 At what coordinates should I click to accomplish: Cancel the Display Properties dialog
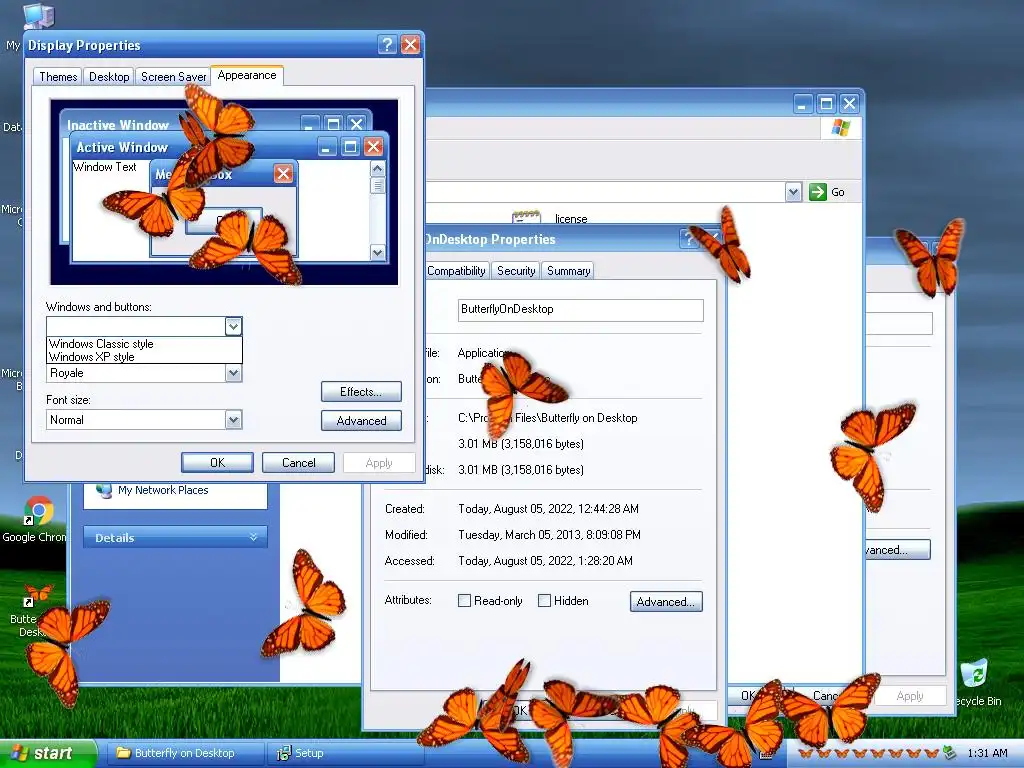(x=298, y=462)
